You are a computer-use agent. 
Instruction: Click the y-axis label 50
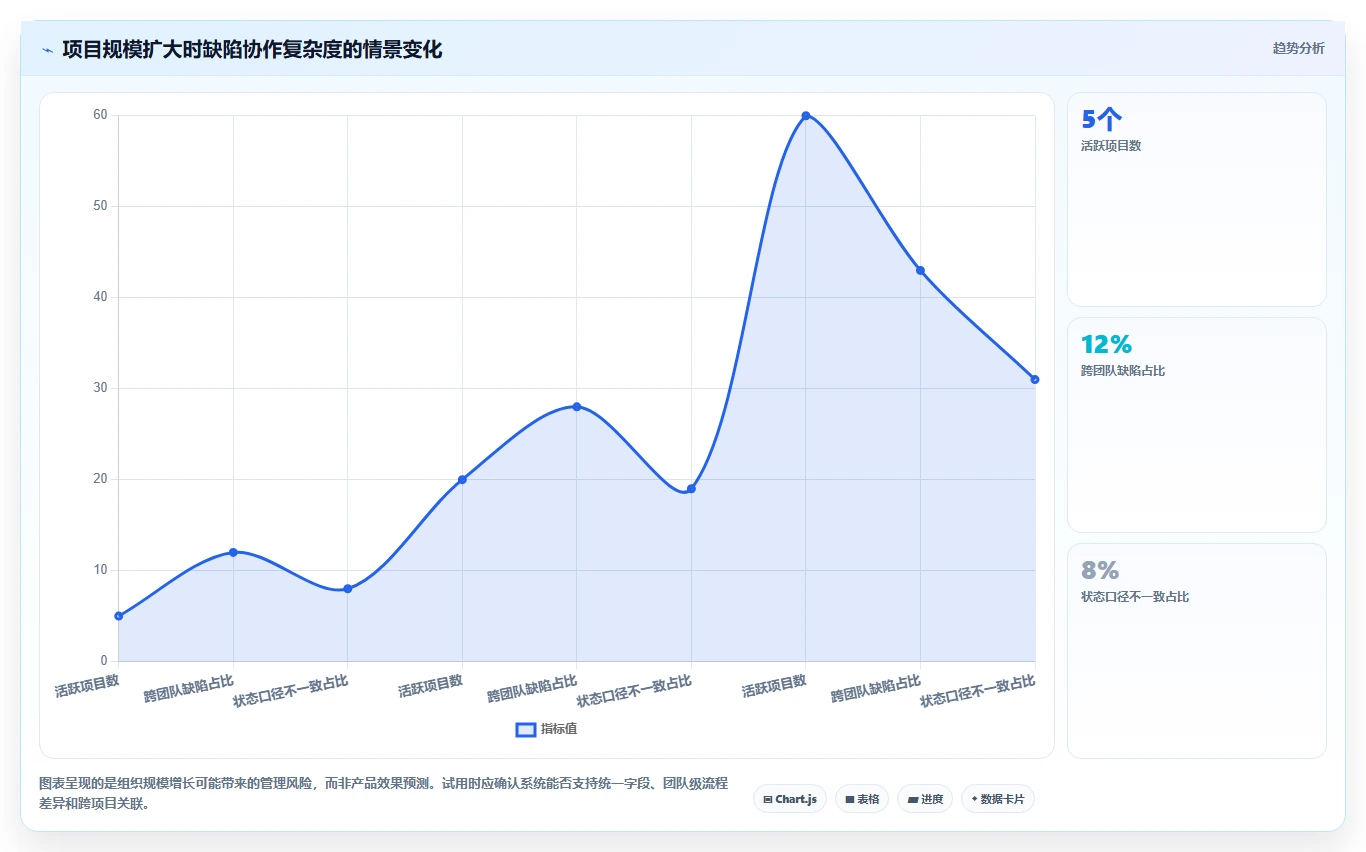101,206
